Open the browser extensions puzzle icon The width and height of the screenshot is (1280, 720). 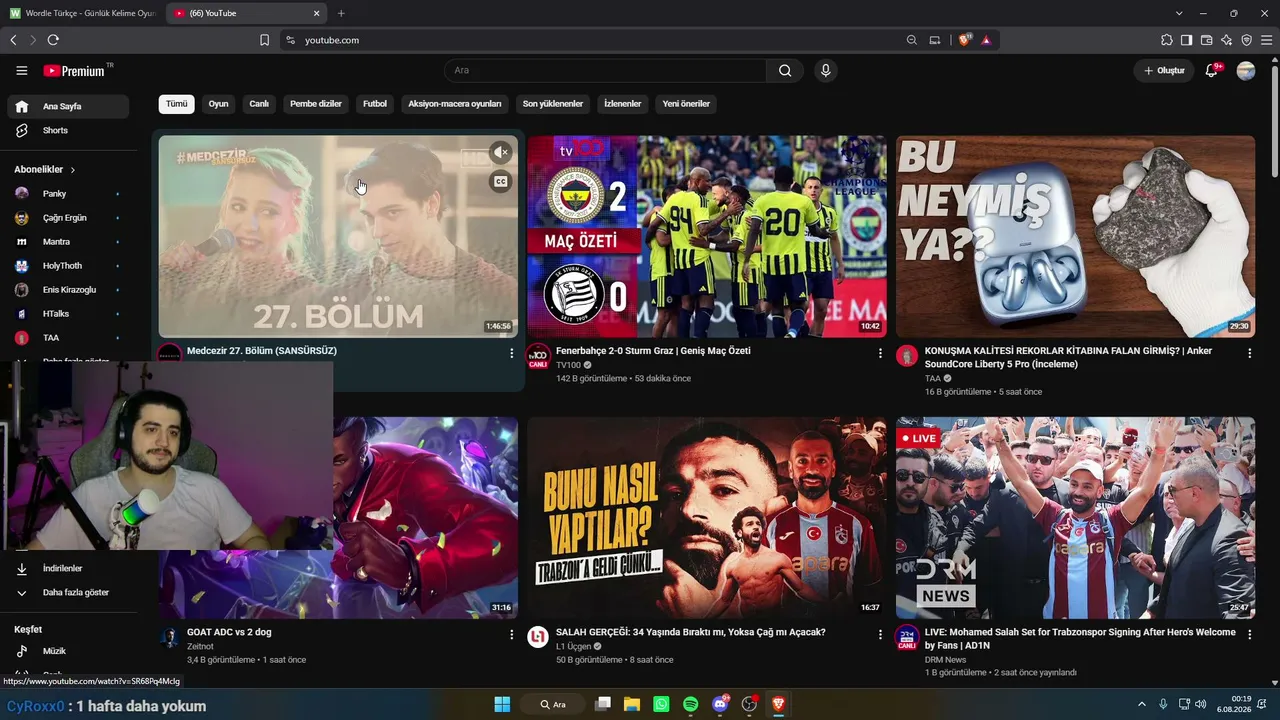(1166, 40)
